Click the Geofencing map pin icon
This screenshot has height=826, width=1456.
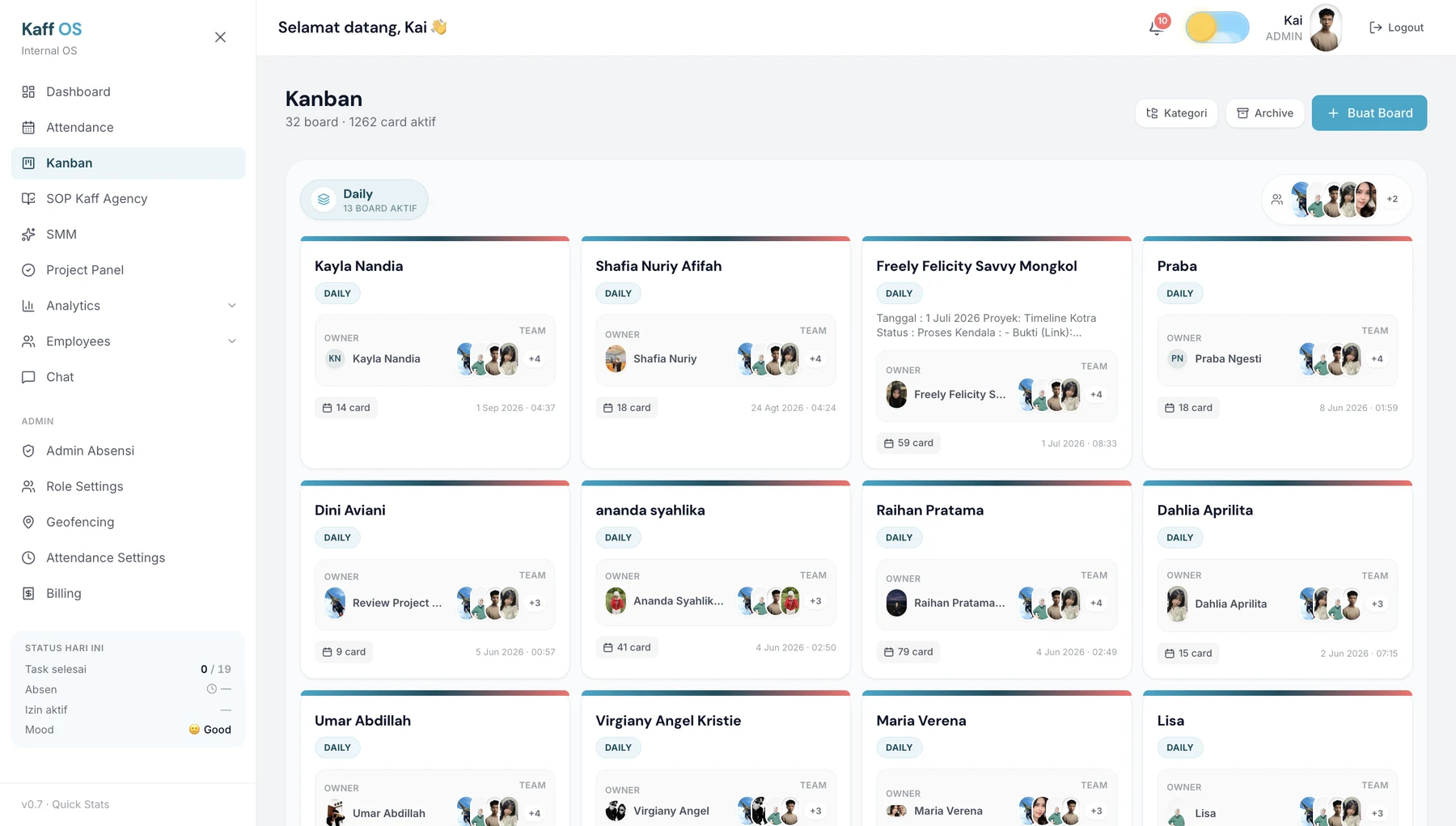click(x=28, y=522)
